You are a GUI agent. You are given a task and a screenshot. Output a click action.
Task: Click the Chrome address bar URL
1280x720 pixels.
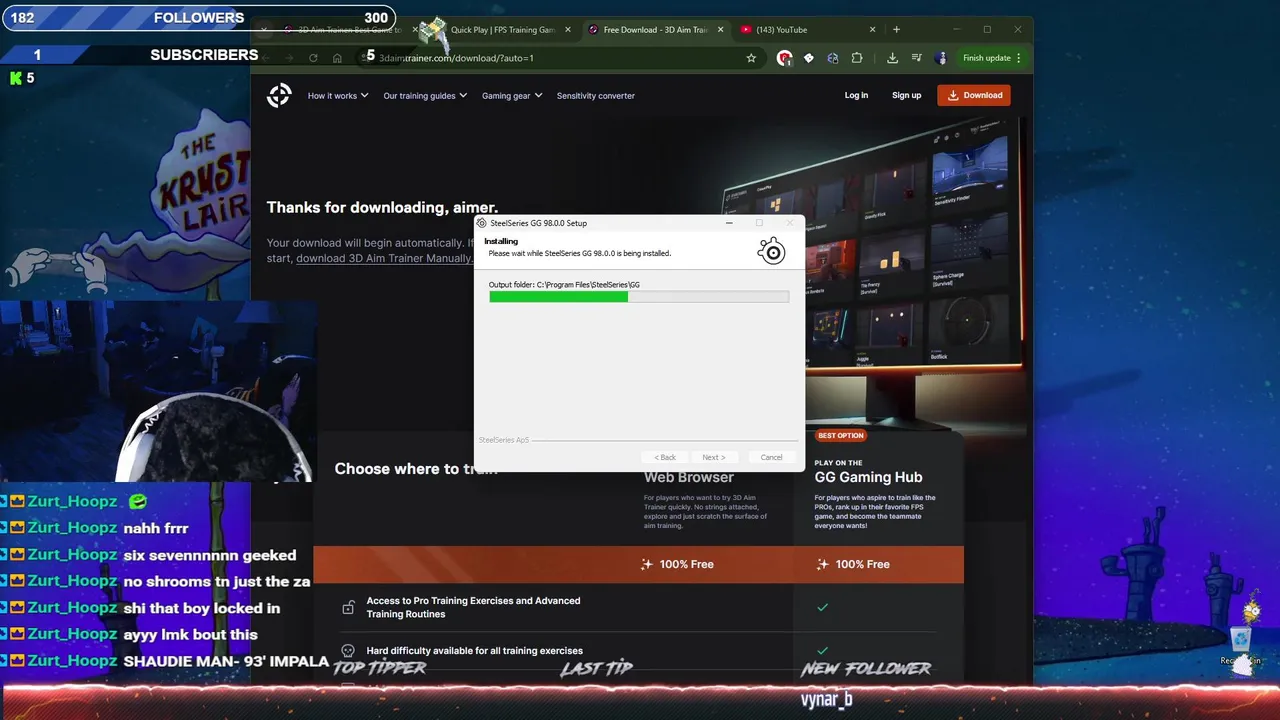pos(457,58)
